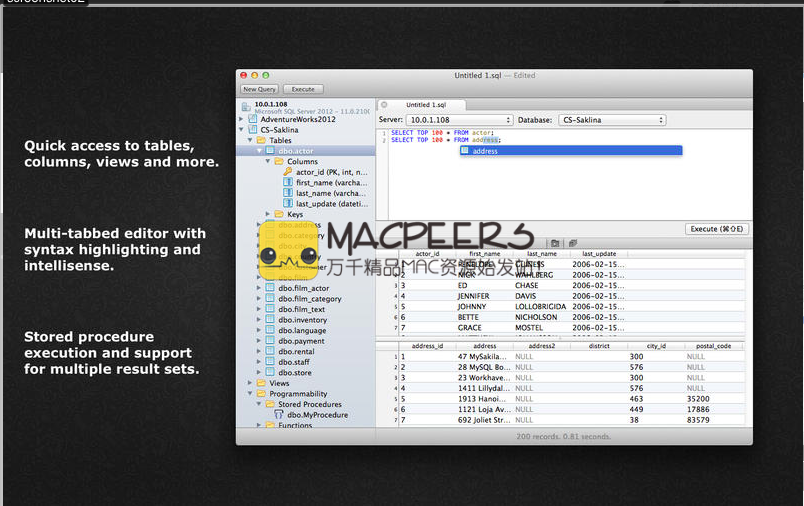
Task: Click the Tables folder icon
Action: (x=262, y=140)
